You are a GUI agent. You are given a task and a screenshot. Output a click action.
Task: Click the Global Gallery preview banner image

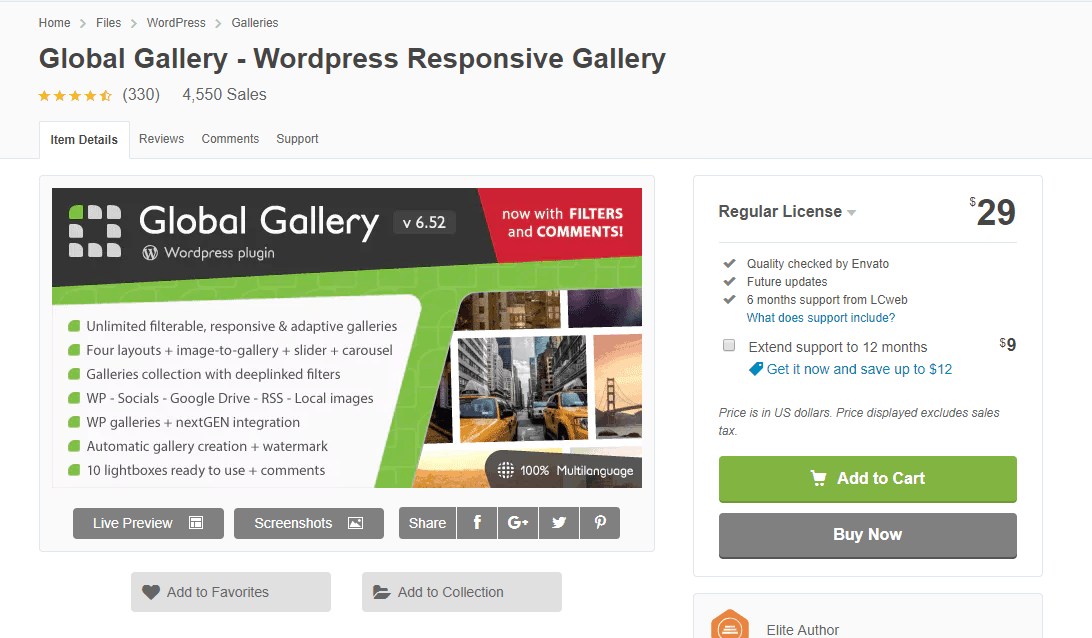pyautogui.click(x=347, y=338)
